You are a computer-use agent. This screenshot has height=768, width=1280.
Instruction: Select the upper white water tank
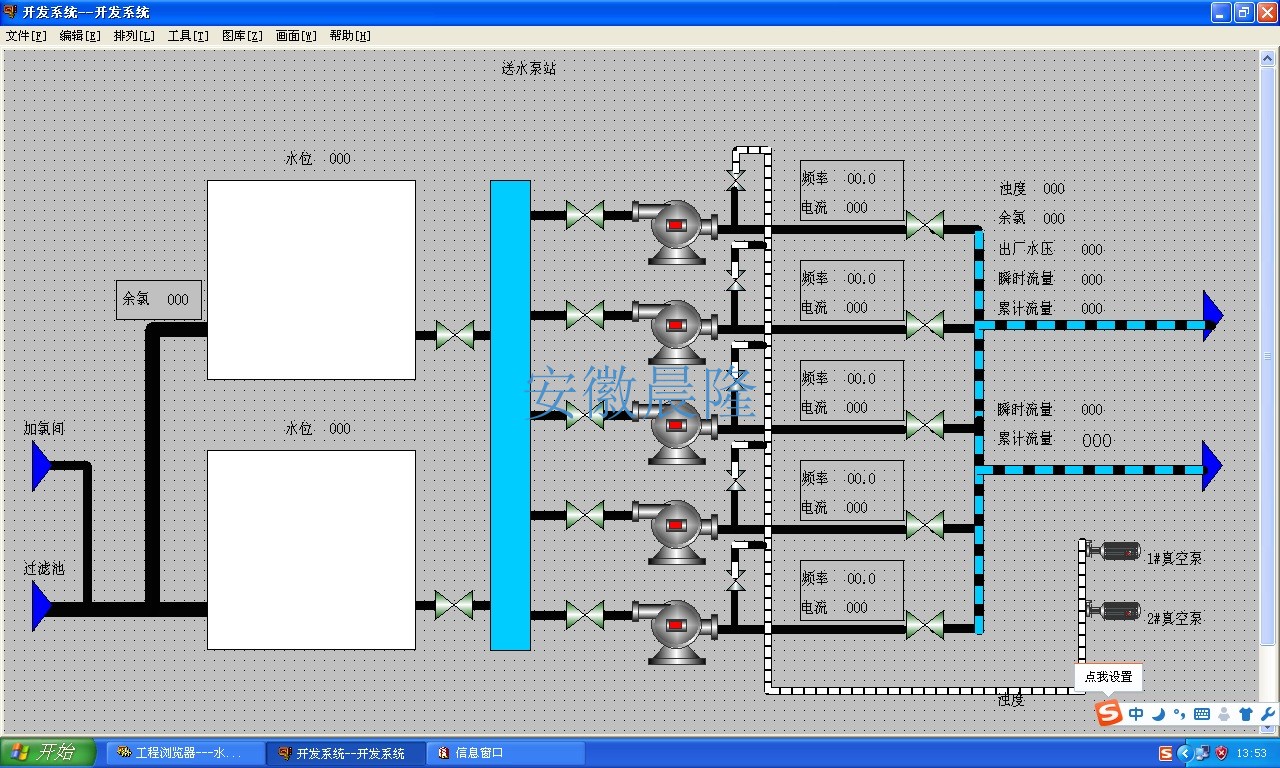[311, 280]
